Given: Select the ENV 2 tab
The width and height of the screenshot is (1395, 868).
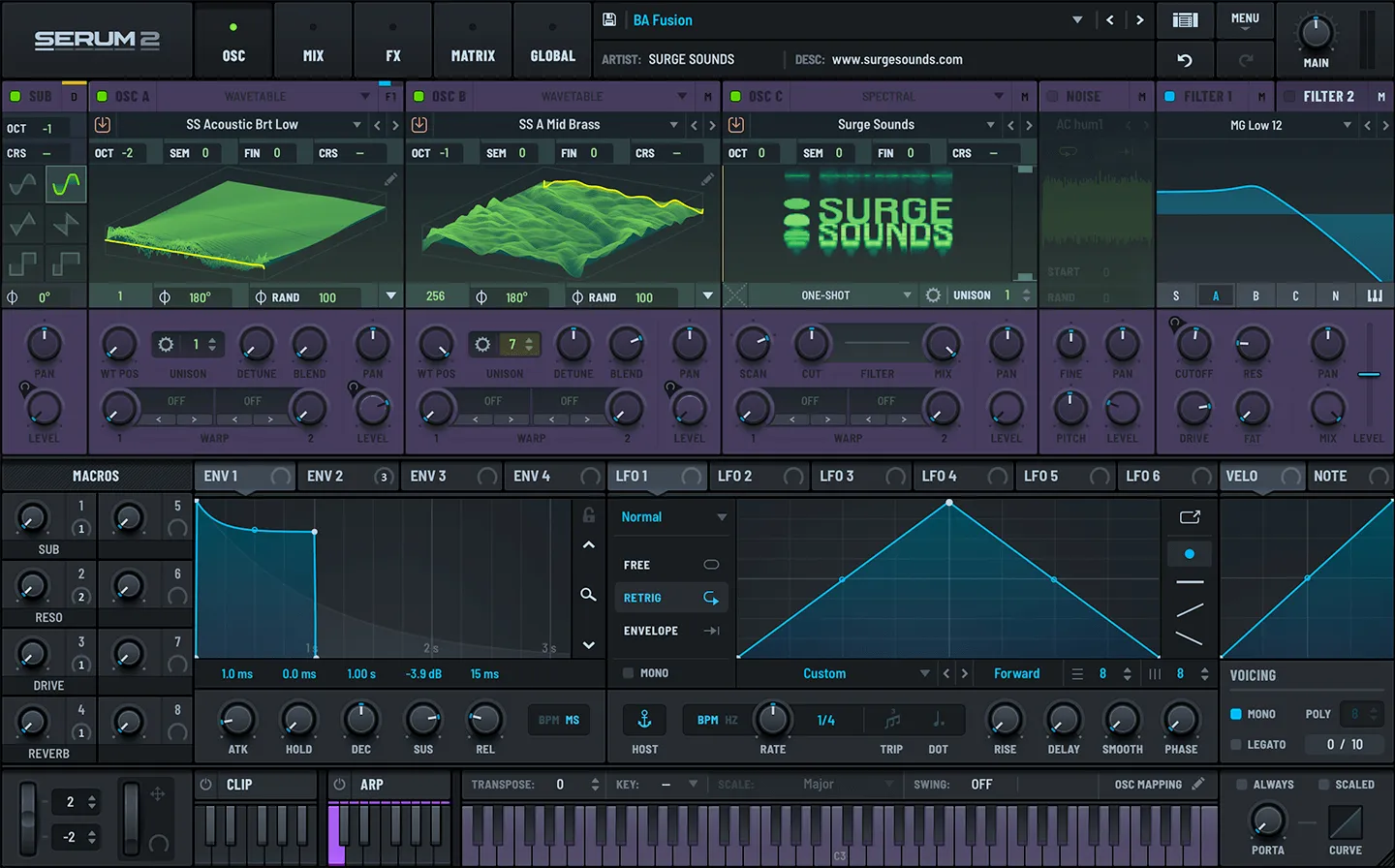Looking at the screenshot, I should pos(347,477).
